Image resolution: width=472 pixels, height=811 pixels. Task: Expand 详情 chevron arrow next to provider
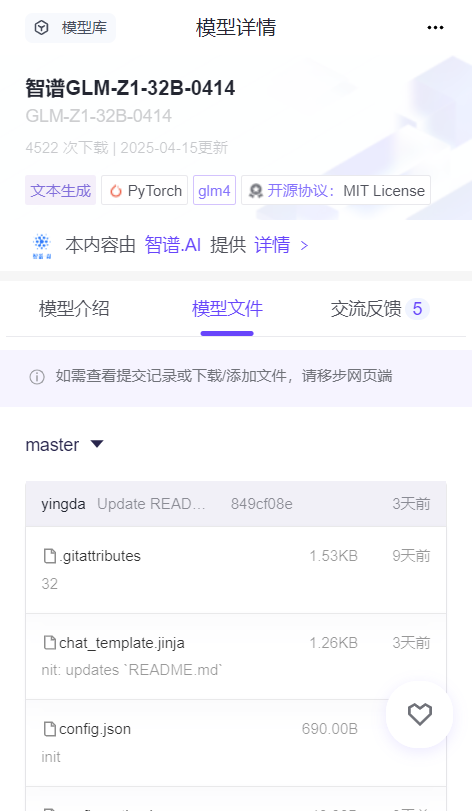[304, 246]
